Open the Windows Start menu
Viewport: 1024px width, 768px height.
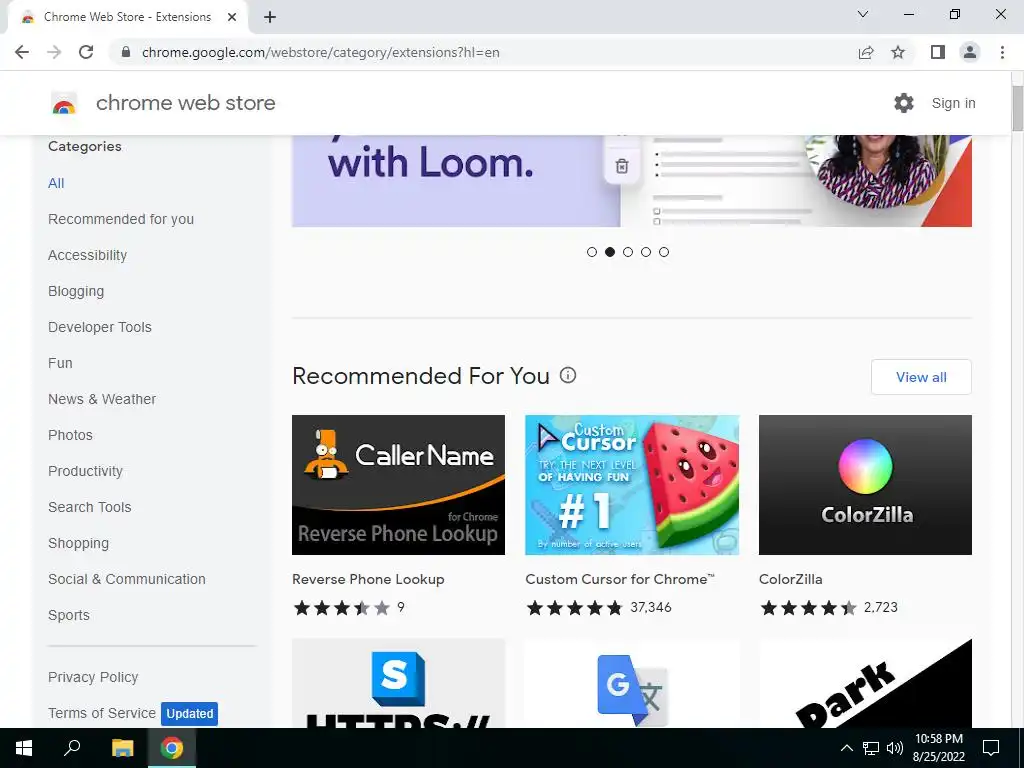click(x=24, y=748)
